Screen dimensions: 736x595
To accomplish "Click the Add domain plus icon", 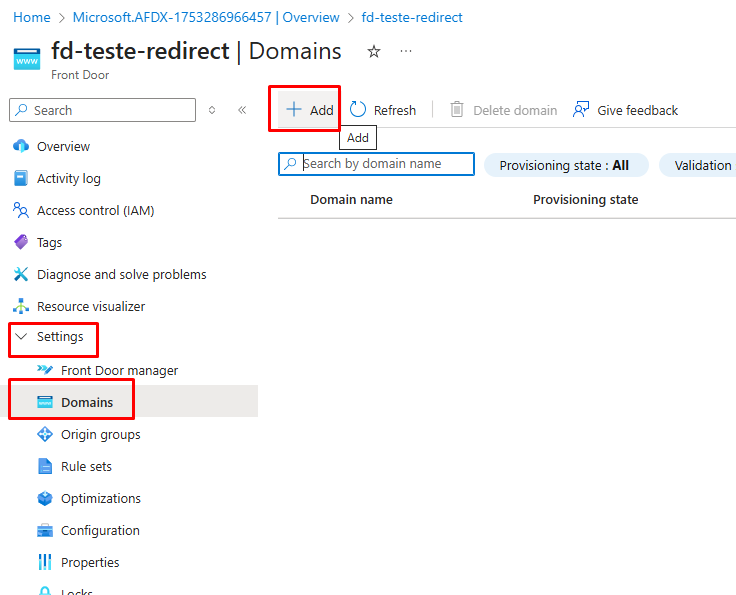I will click(x=294, y=109).
